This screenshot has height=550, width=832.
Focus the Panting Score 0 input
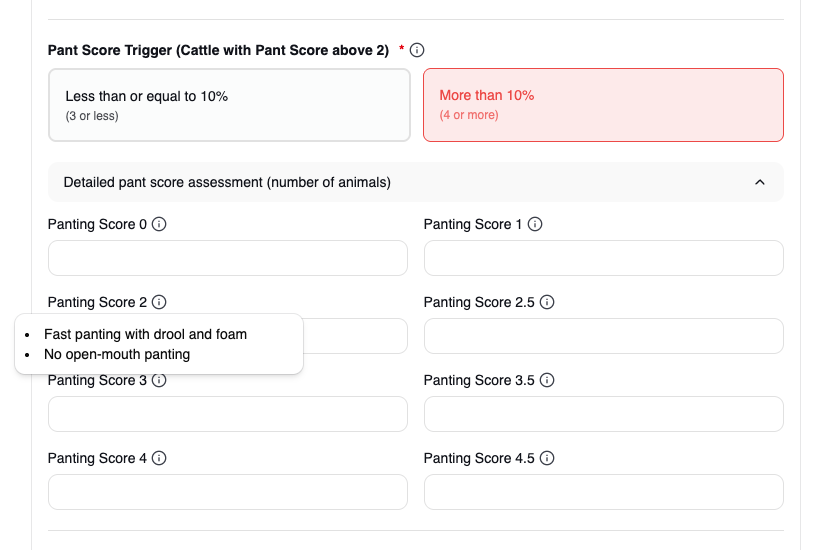click(228, 258)
